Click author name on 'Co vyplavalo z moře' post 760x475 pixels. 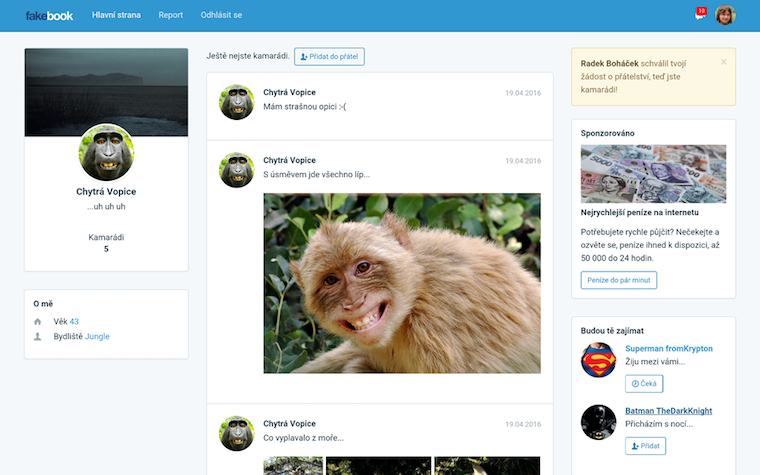coord(289,424)
